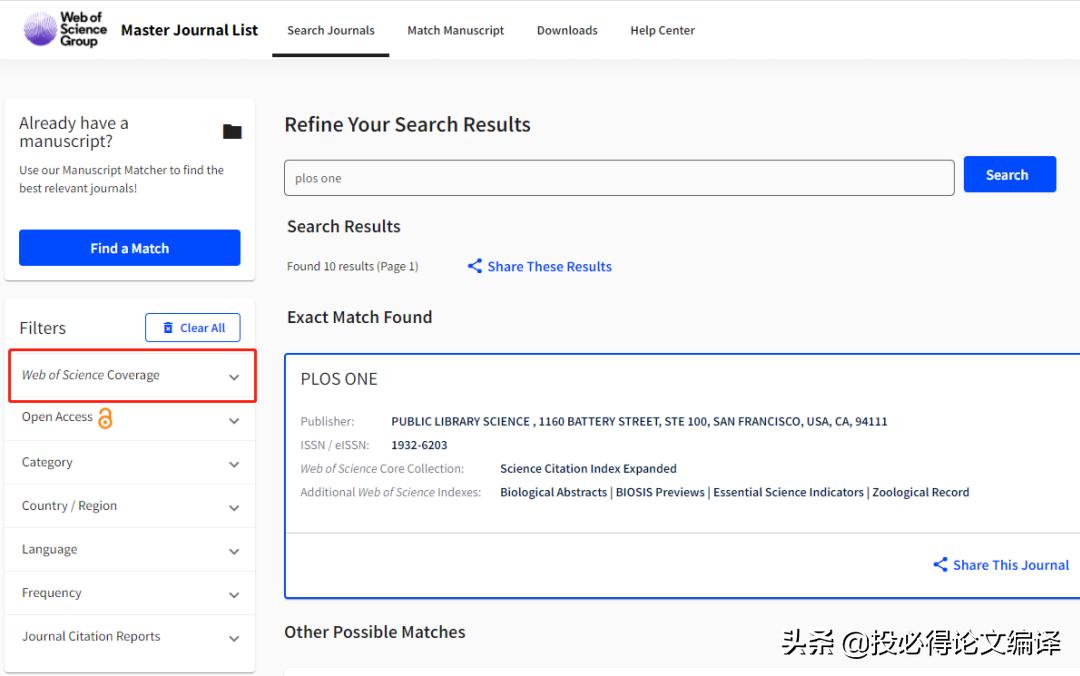Click Essential Science Indicators index
The height and width of the screenshot is (676, 1080).
tap(788, 492)
